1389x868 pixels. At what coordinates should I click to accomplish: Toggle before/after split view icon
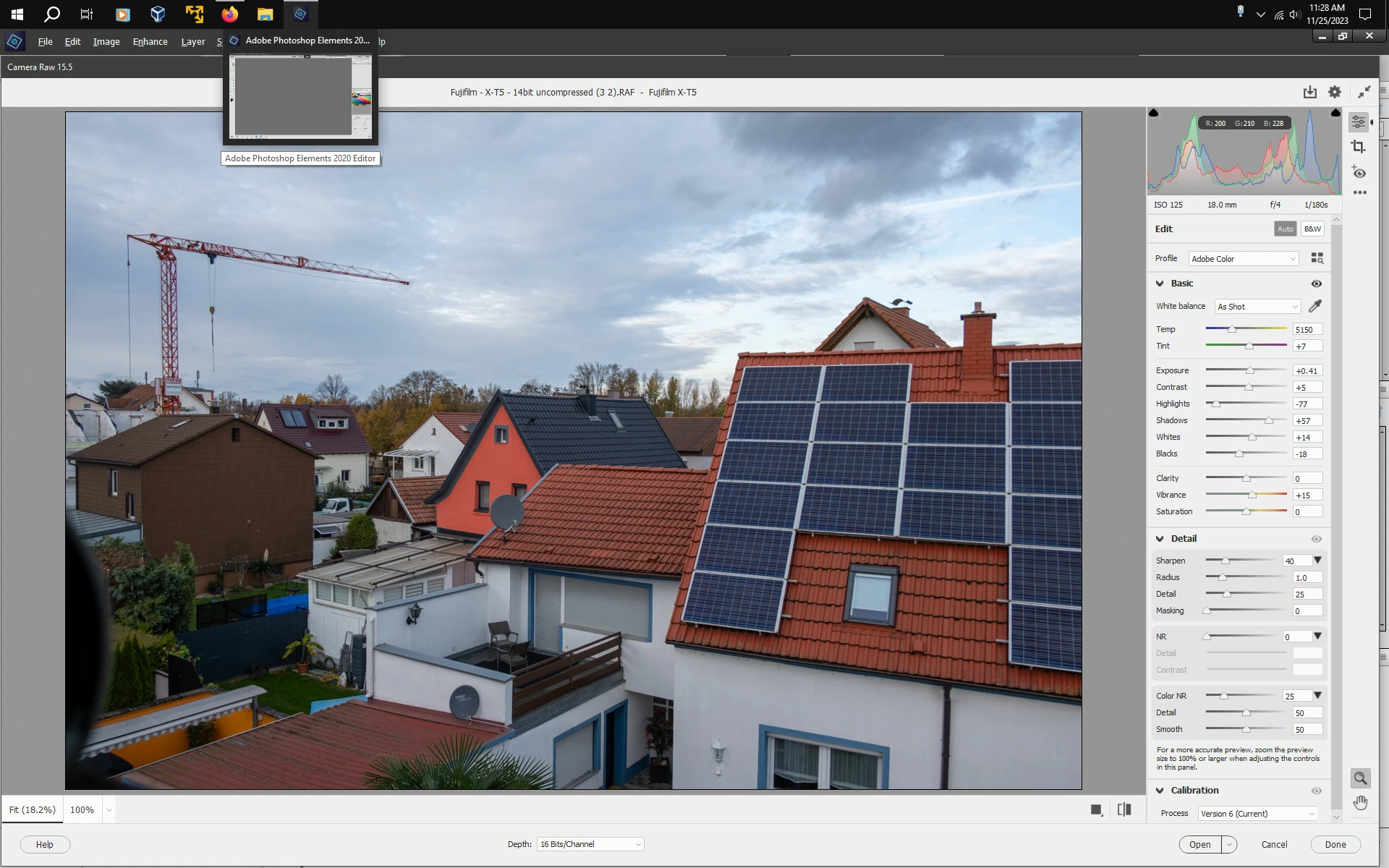(x=1124, y=809)
